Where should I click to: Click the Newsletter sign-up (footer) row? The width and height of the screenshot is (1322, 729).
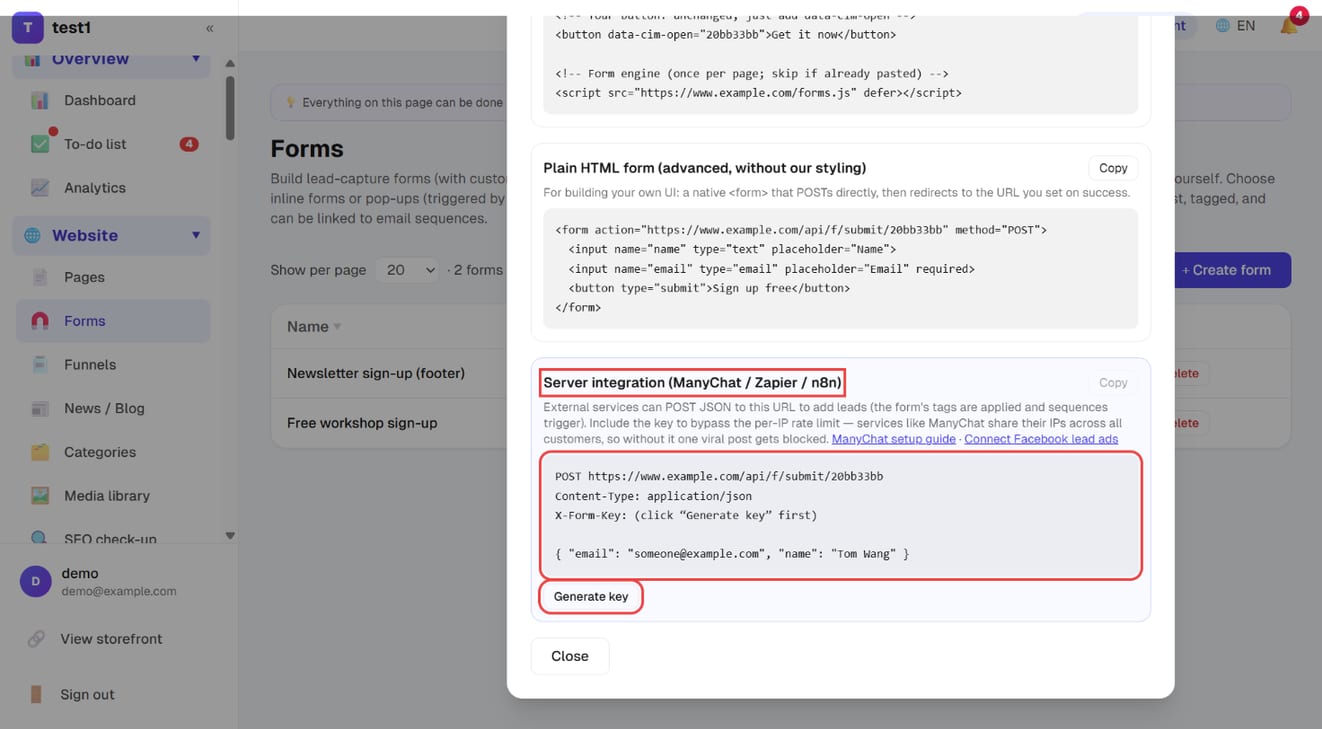[x=376, y=373]
